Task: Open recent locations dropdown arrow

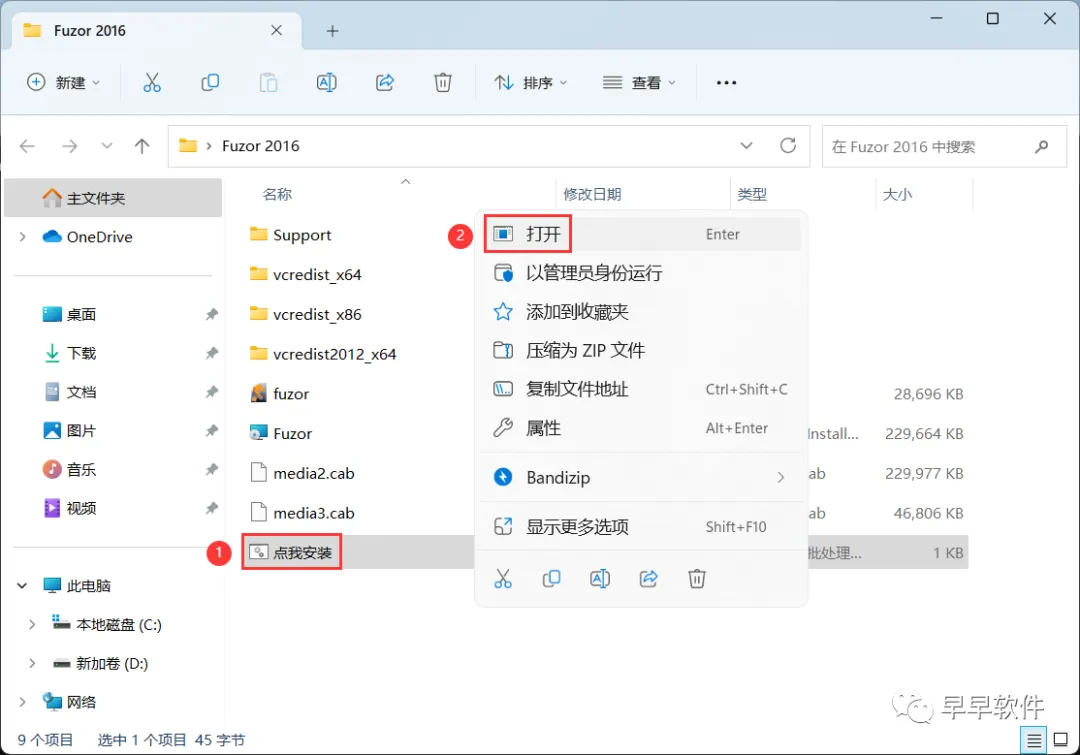Action: [107, 146]
